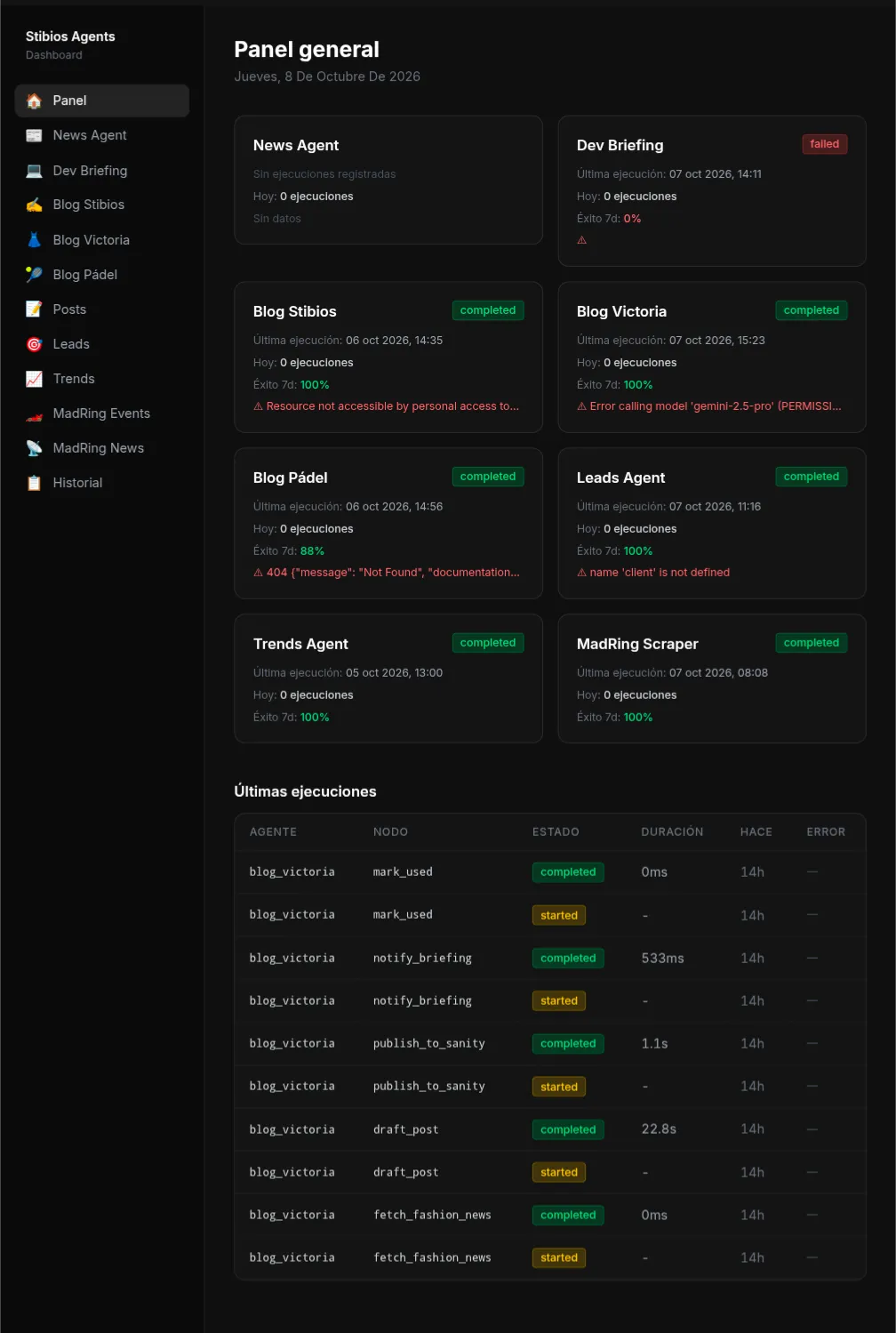Viewport: 896px width, 1333px height.
Task: Click the satellite dish icon for MadRing News
Action: [34, 448]
